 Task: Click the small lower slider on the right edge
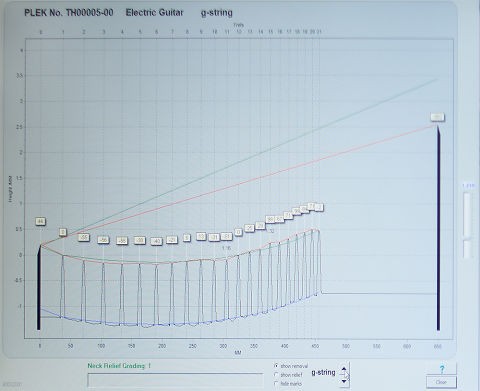468,249
